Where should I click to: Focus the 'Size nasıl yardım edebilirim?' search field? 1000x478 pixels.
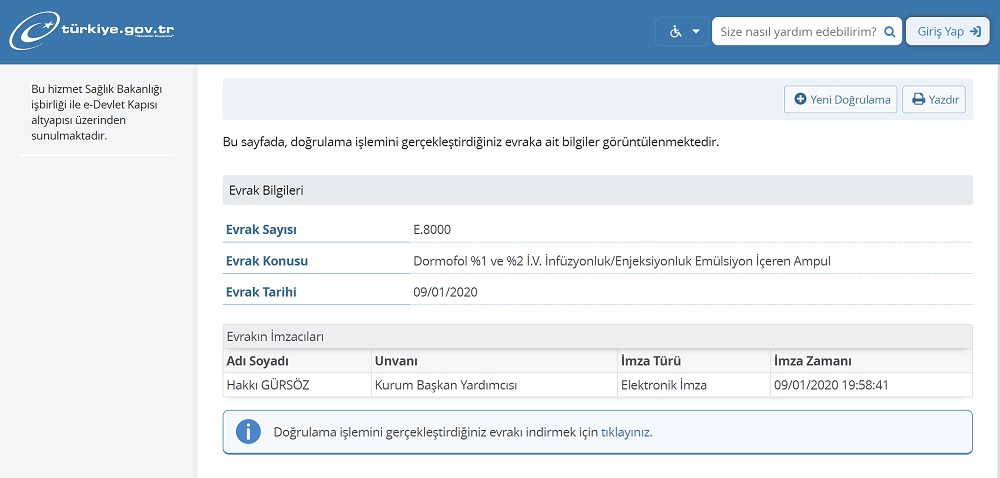click(x=796, y=32)
